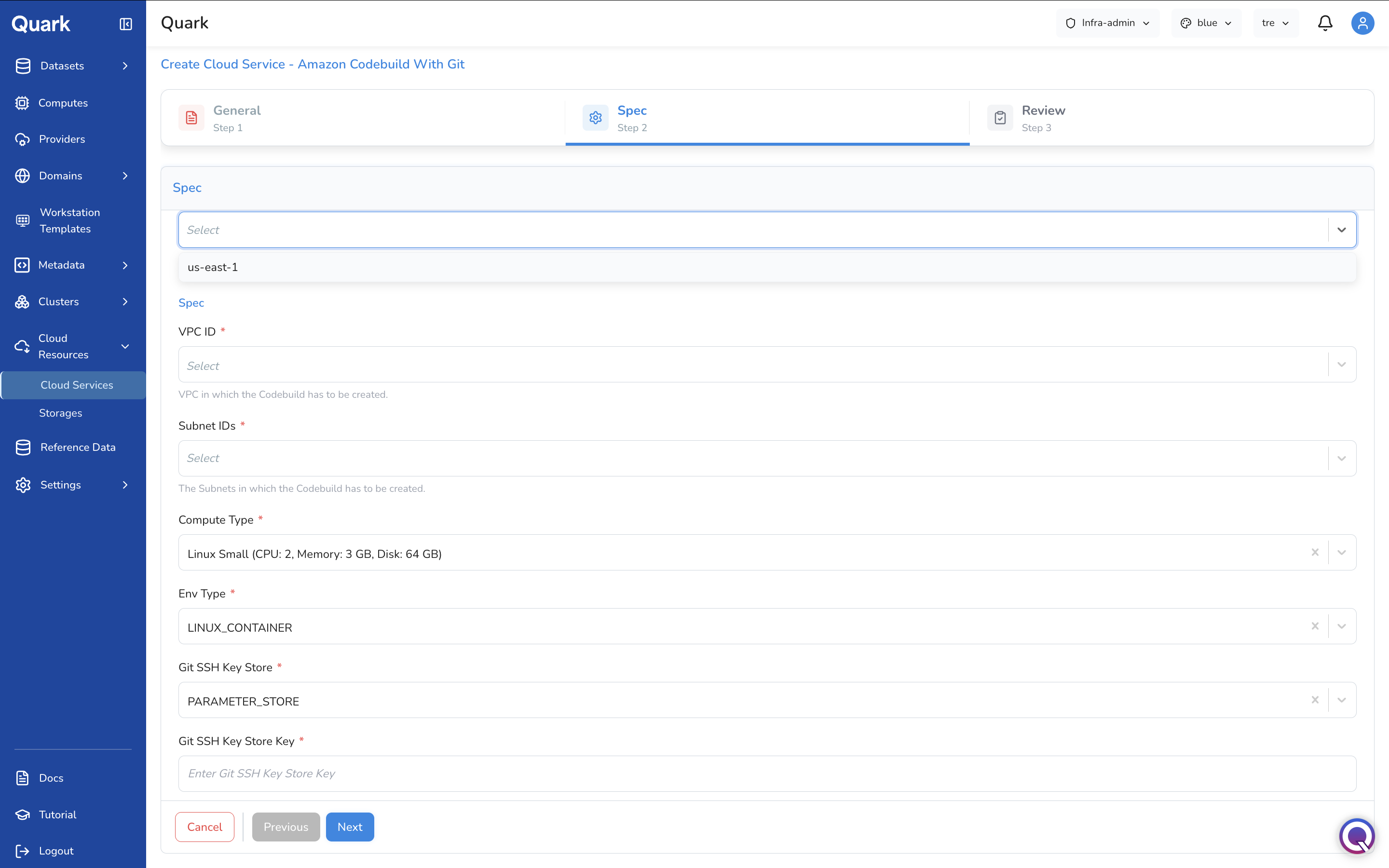This screenshot has height=868, width=1389.
Task: Click the Logout arrow icon
Action: click(22, 851)
